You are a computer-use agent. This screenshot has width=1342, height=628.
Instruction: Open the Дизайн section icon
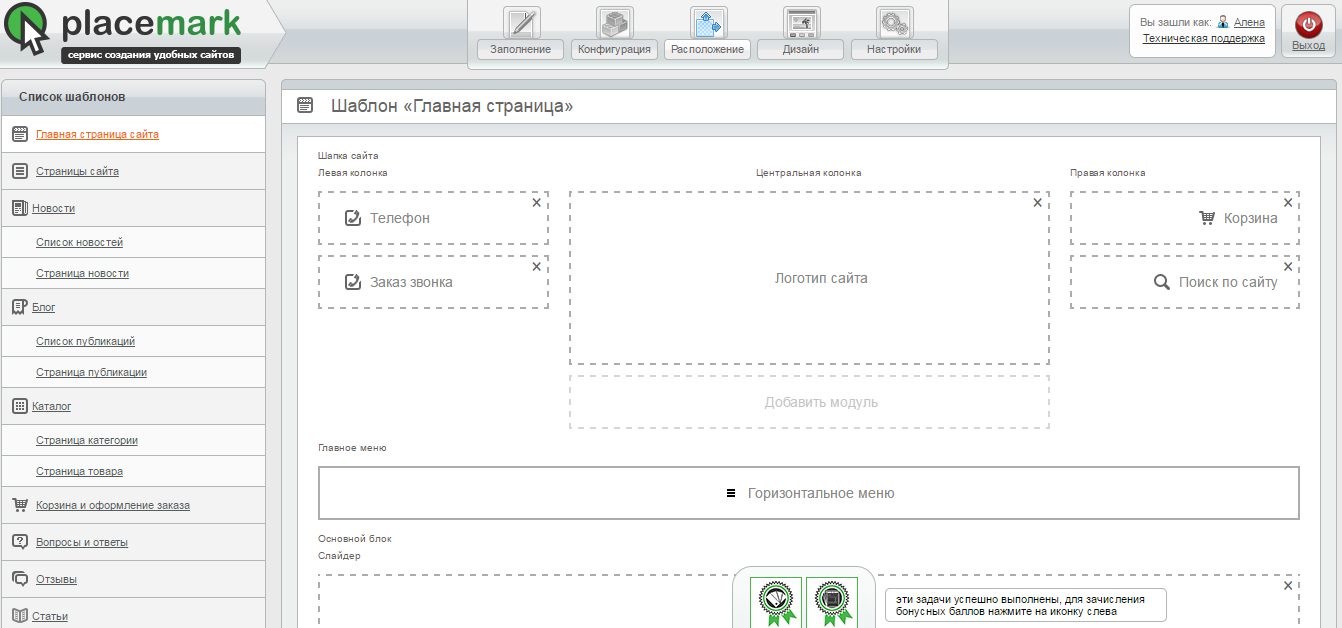[x=802, y=23]
